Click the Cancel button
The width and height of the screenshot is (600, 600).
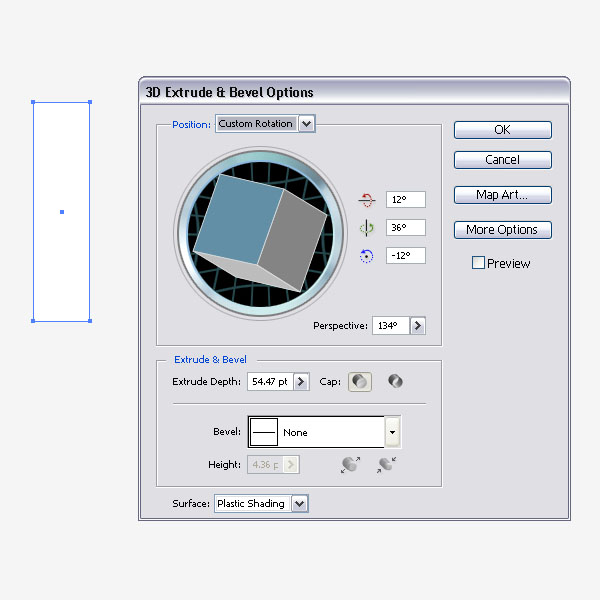click(x=503, y=160)
